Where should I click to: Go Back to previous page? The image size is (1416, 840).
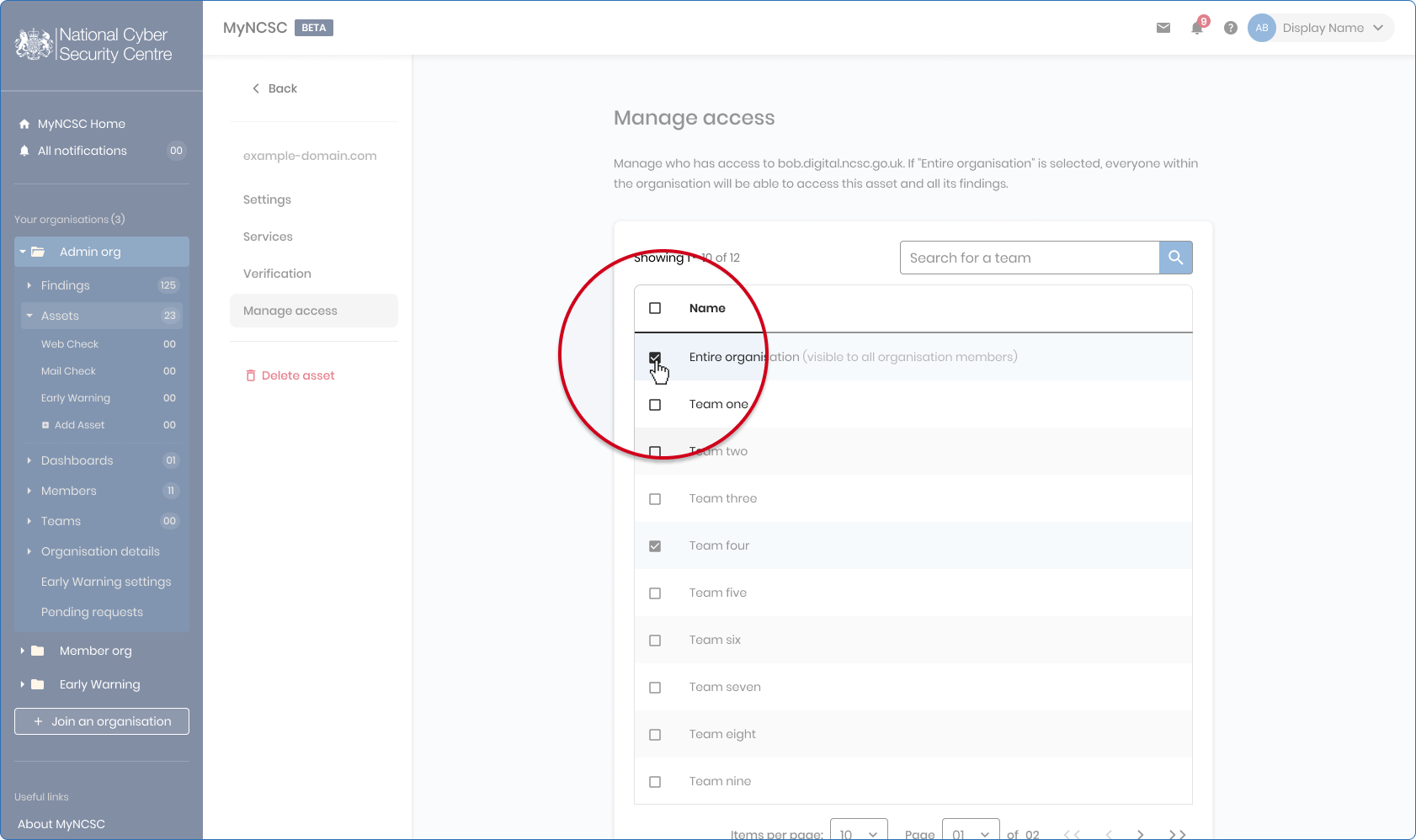[274, 88]
